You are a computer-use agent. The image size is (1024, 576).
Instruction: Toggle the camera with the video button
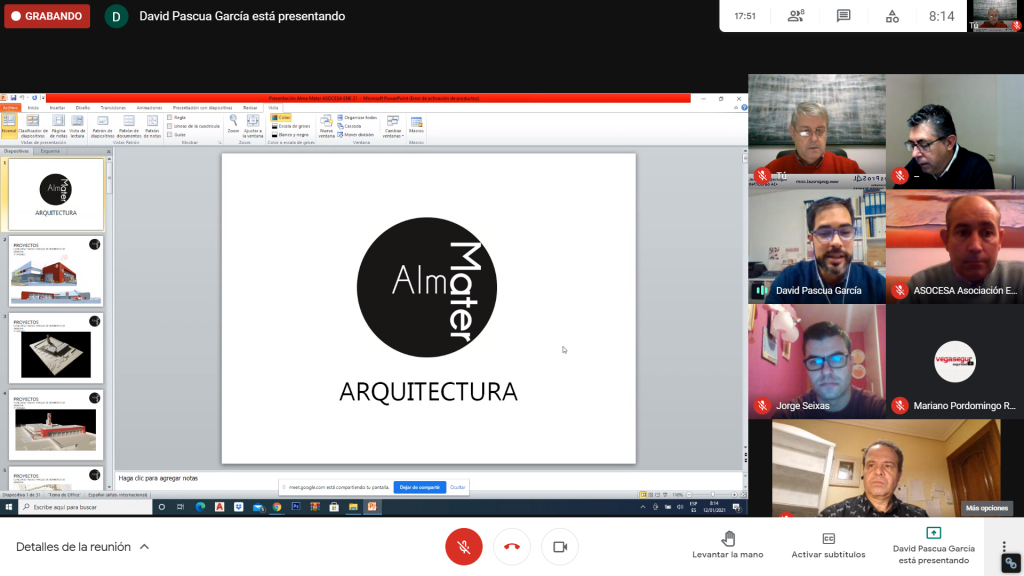[560, 547]
